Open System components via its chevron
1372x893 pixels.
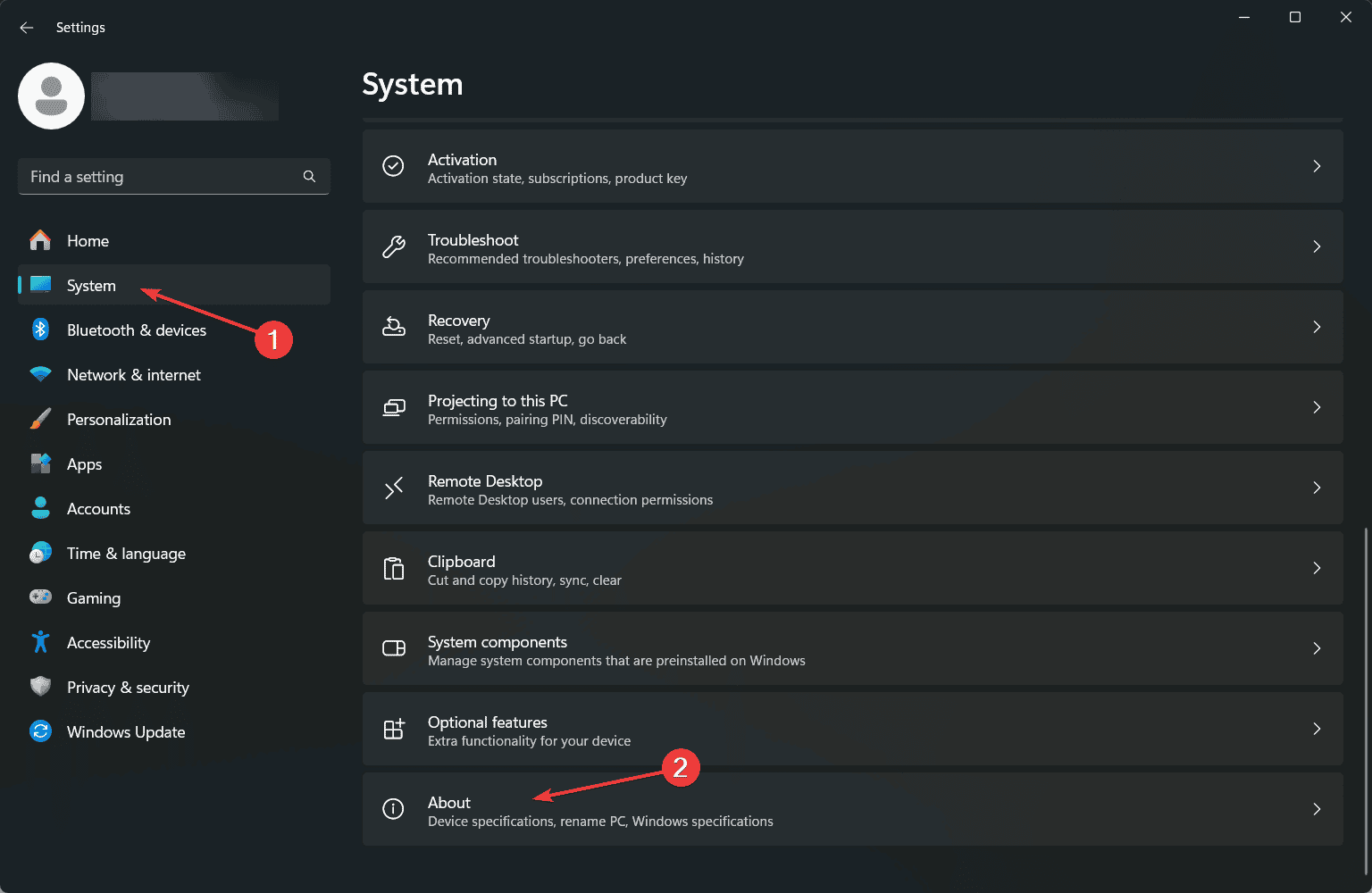pos(1317,648)
